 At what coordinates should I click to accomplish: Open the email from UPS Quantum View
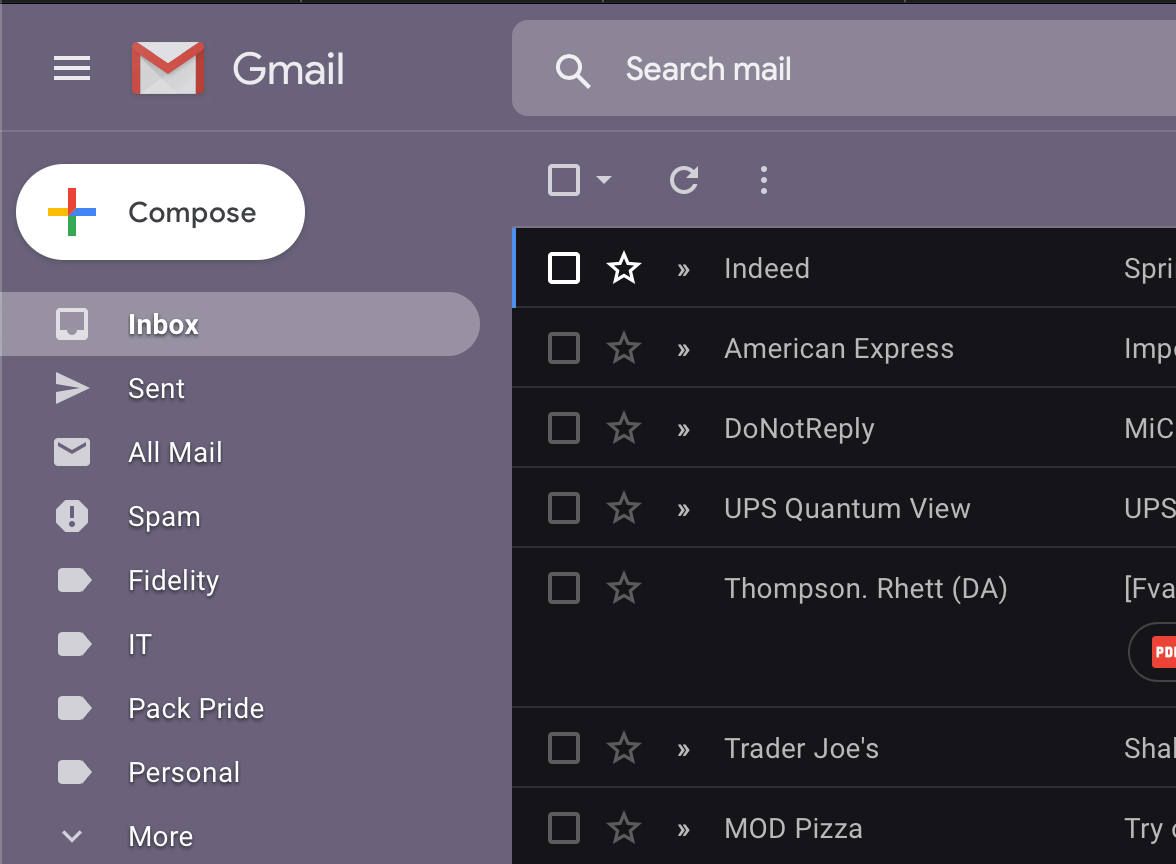[x=844, y=508]
